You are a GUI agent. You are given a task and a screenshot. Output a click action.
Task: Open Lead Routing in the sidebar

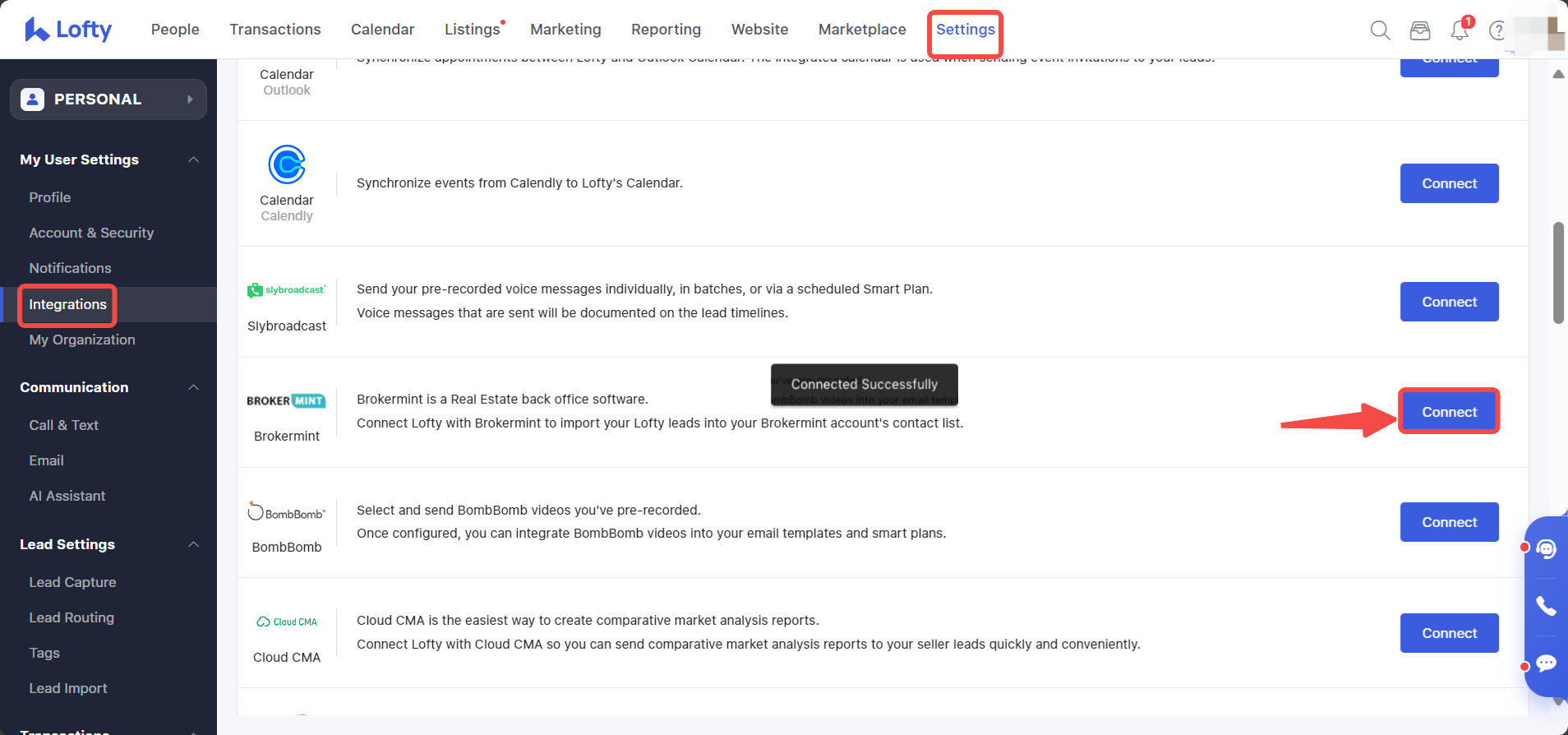point(71,617)
